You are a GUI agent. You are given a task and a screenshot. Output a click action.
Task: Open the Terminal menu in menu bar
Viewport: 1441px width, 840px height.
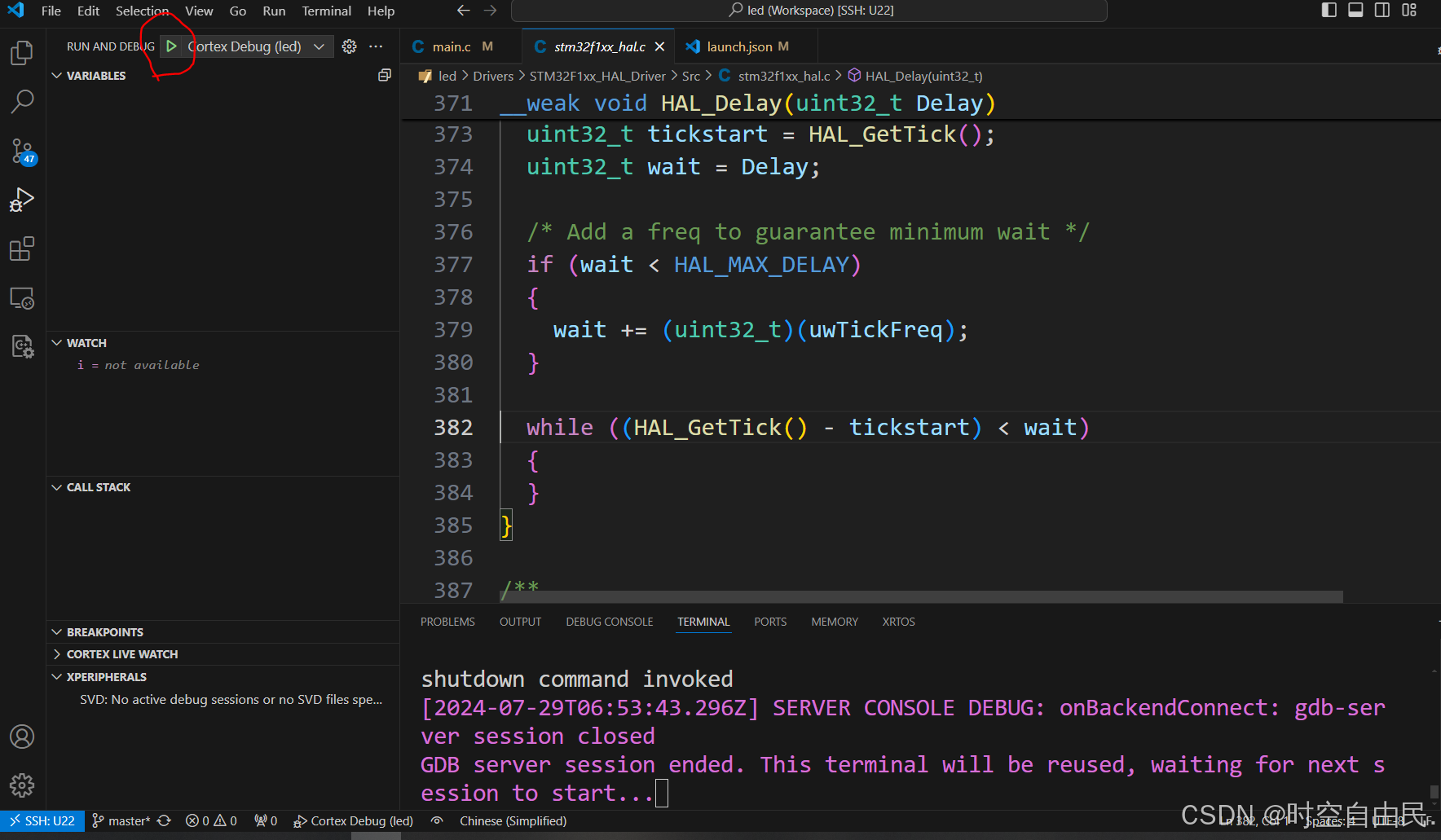coord(326,11)
